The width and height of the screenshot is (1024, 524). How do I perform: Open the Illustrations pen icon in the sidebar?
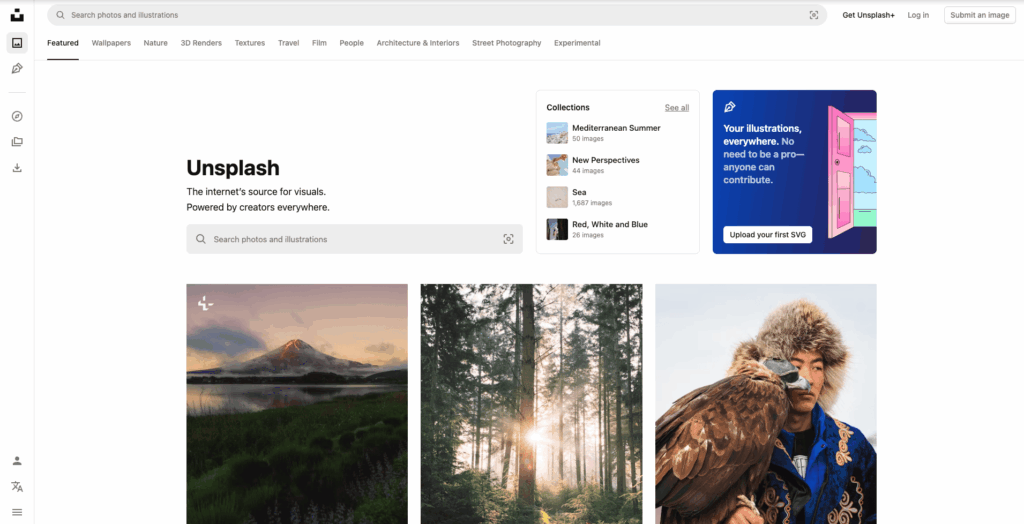tap(17, 69)
